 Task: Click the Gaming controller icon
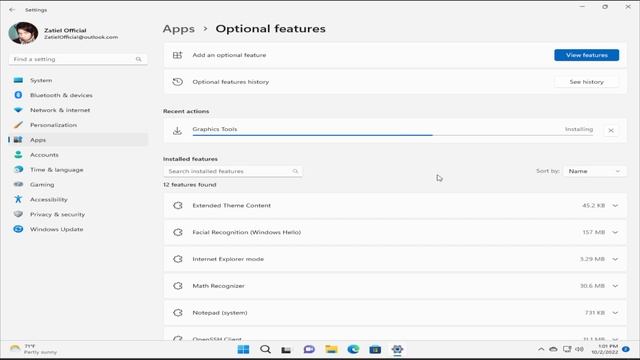point(18,184)
